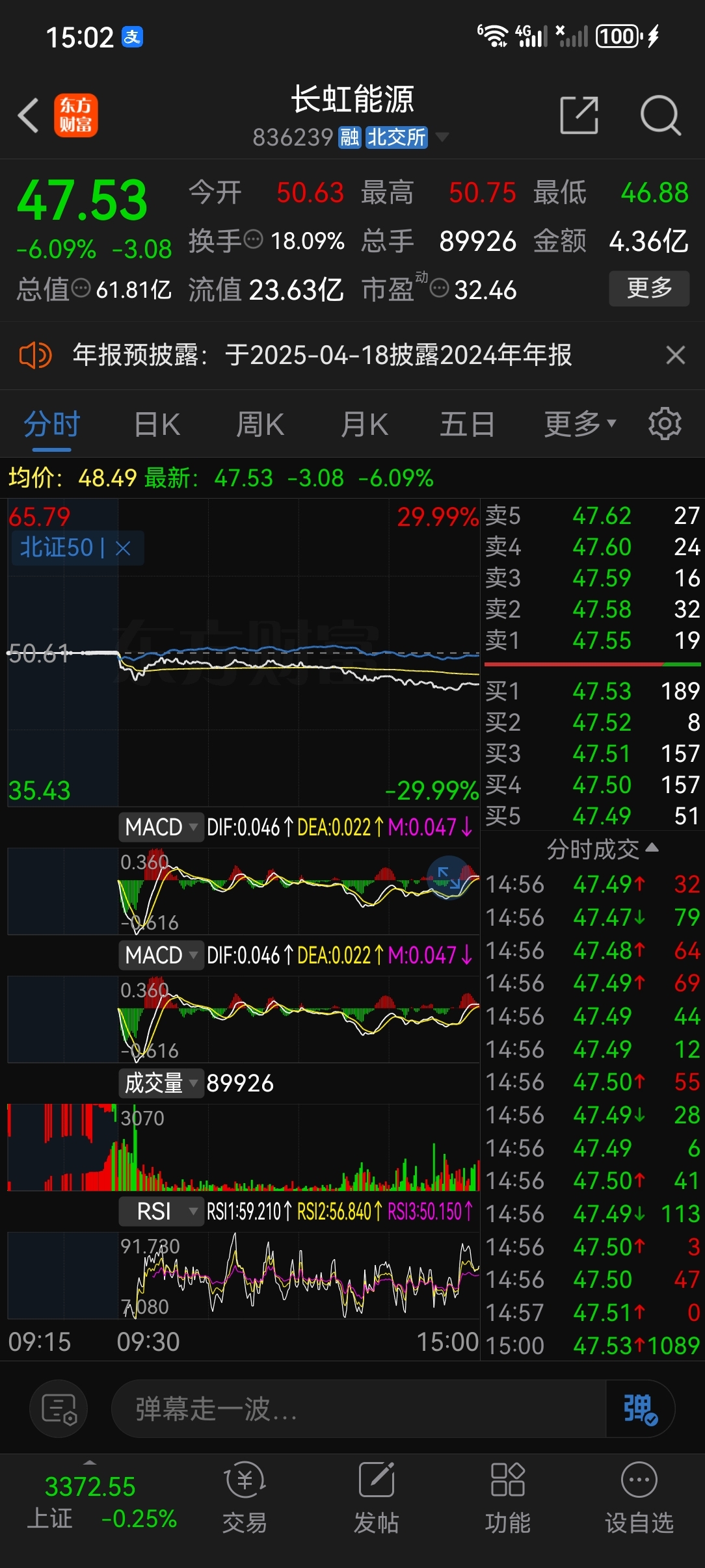Go back using the left arrow

[29, 116]
